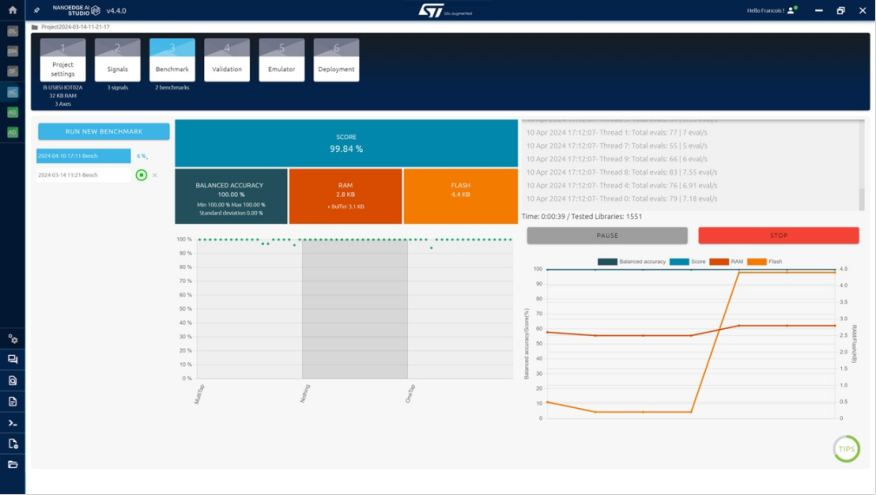This screenshot has height=495, width=876.
Task: Select the nC project sidebar icon
Action: [12, 92]
